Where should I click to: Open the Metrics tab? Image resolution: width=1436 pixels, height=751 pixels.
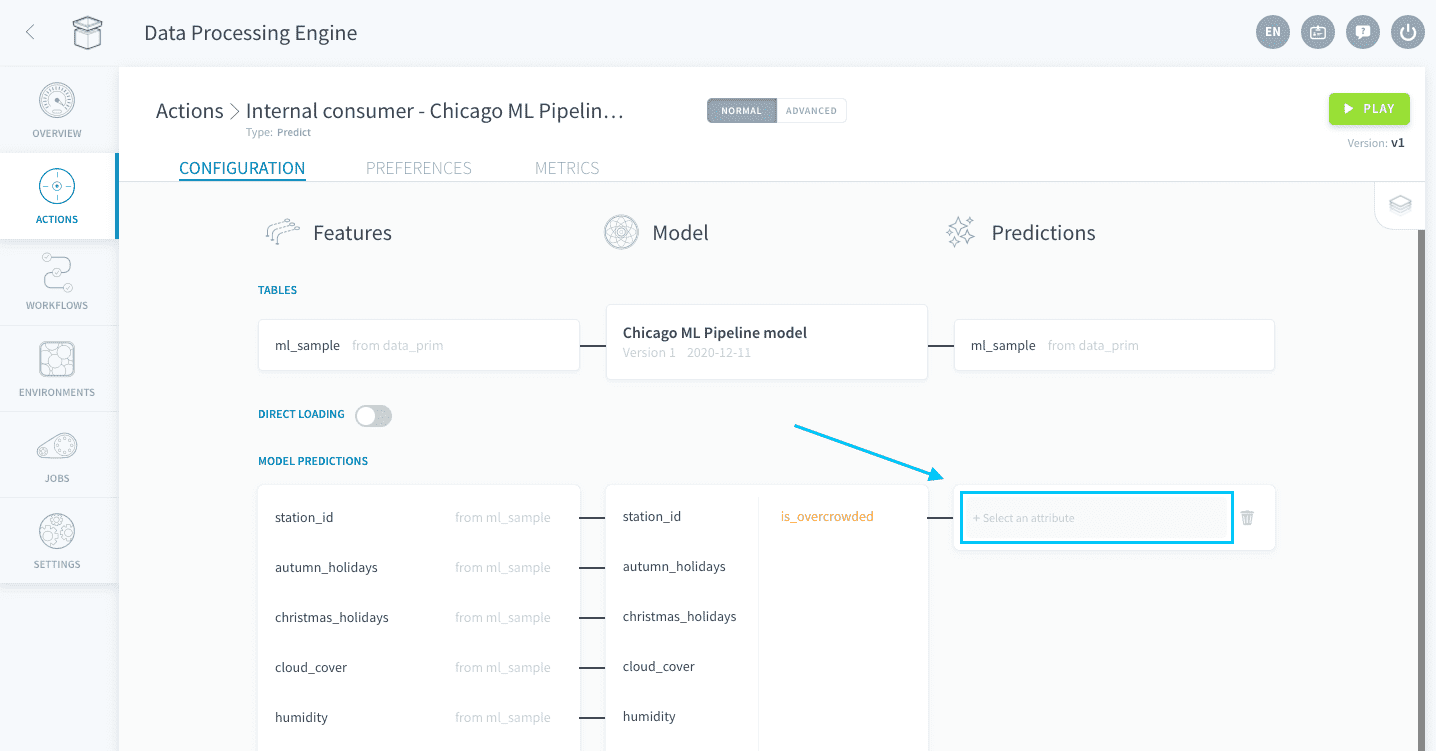[x=567, y=168]
